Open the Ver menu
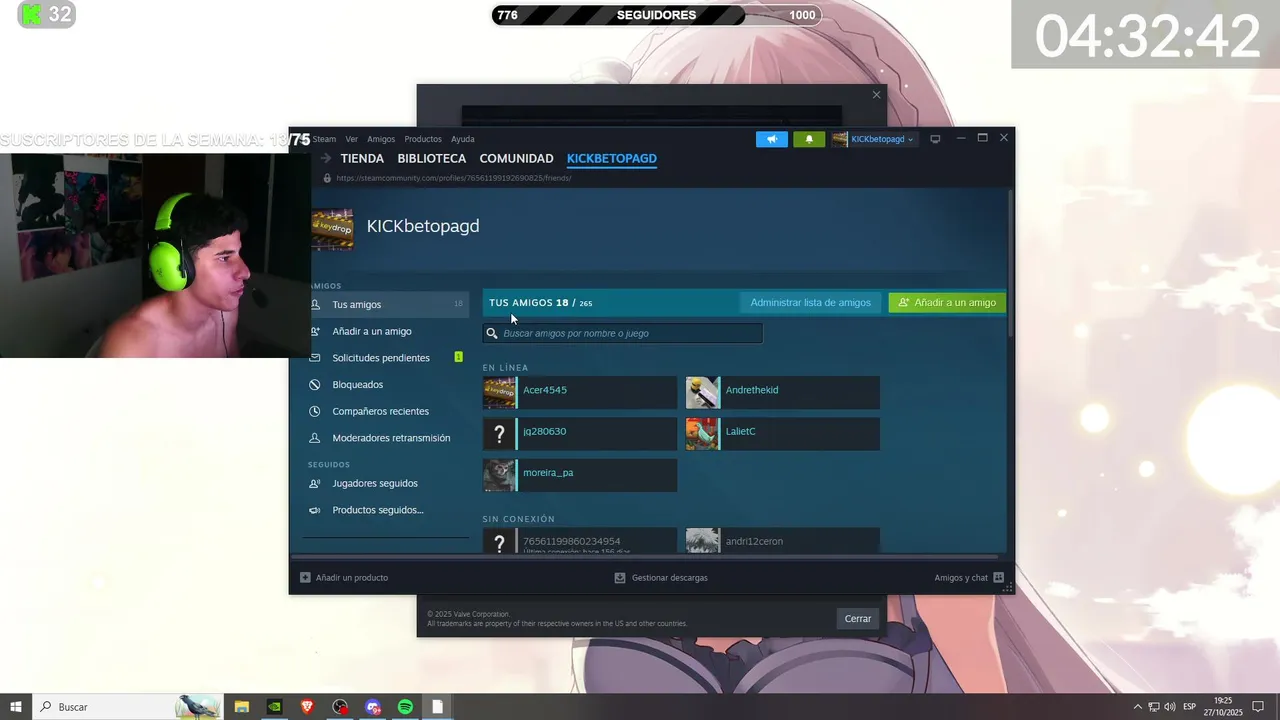Viewport: 1280px width, 720px height. tap(352, 139)
